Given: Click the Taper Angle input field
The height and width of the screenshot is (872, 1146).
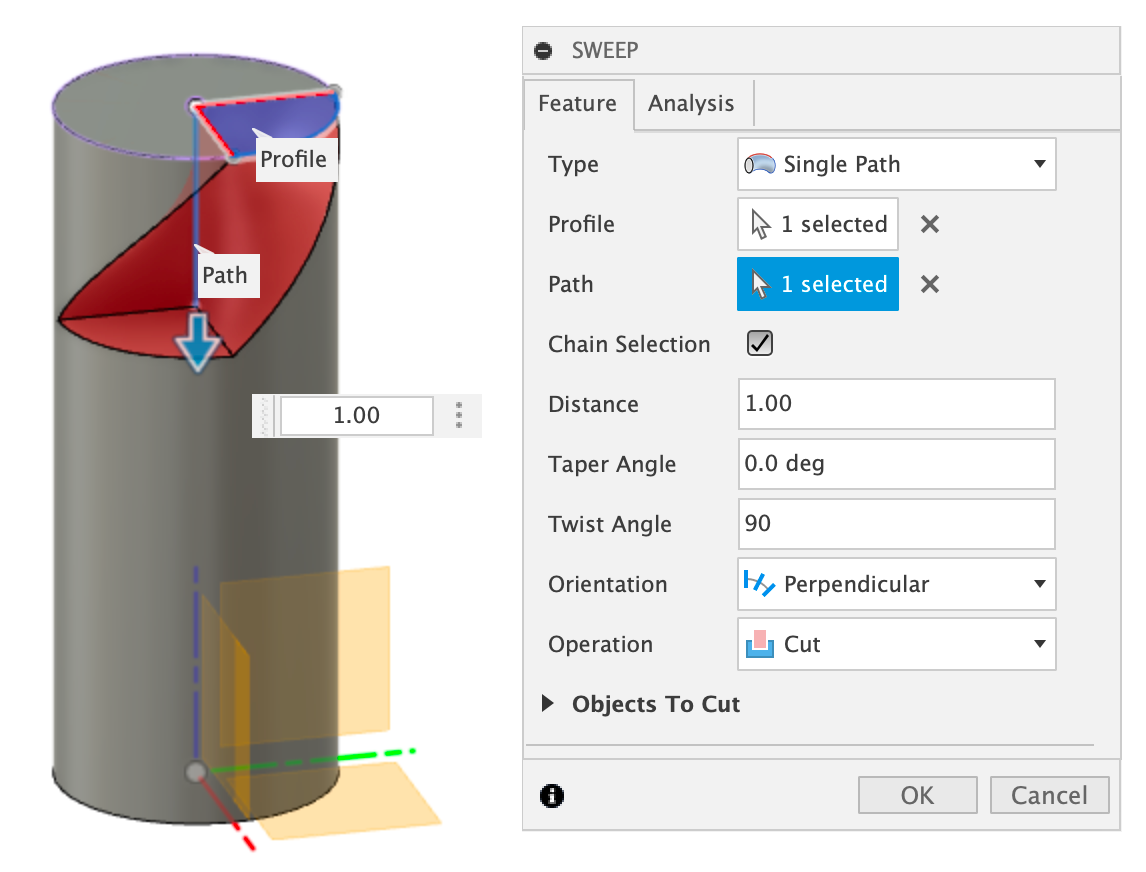Looking at the screenshot, I should point(896,463).
